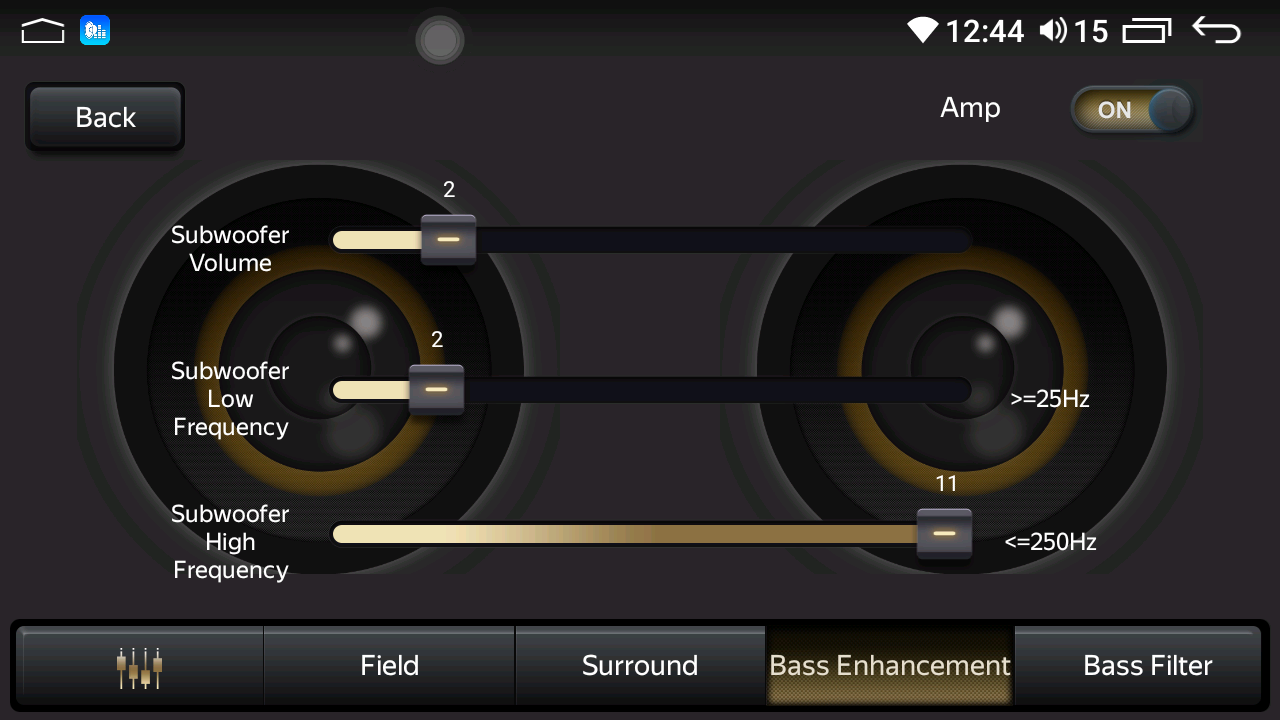Open the equalizer sliders tab icon
This screenshot has height=720, width=1280.
click(x=140, y=666)
